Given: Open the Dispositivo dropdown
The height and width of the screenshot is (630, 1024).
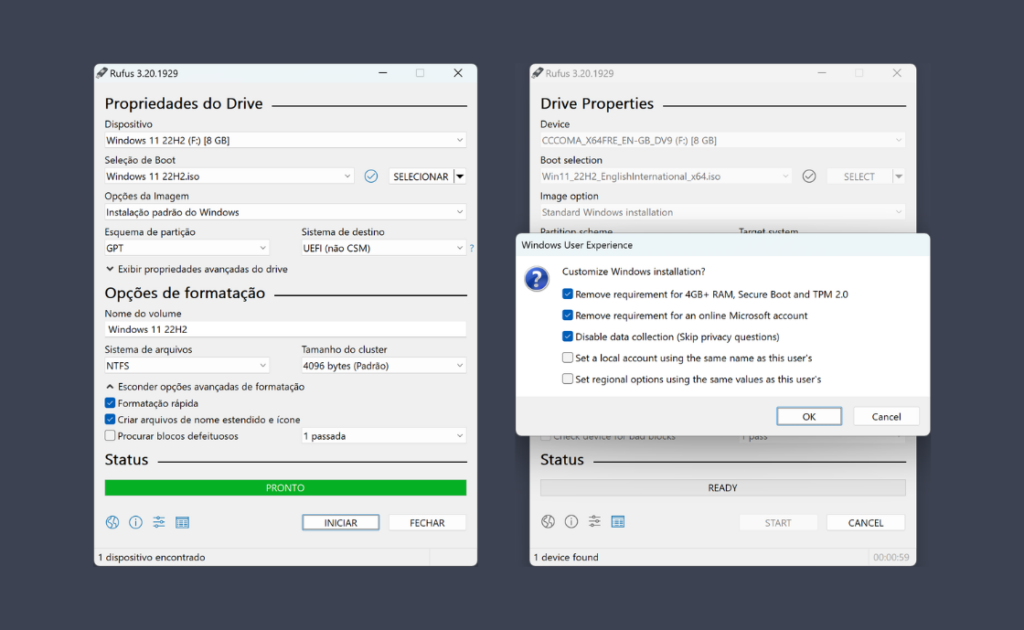Looking at the screenshot, I should (x=285, y=140).
